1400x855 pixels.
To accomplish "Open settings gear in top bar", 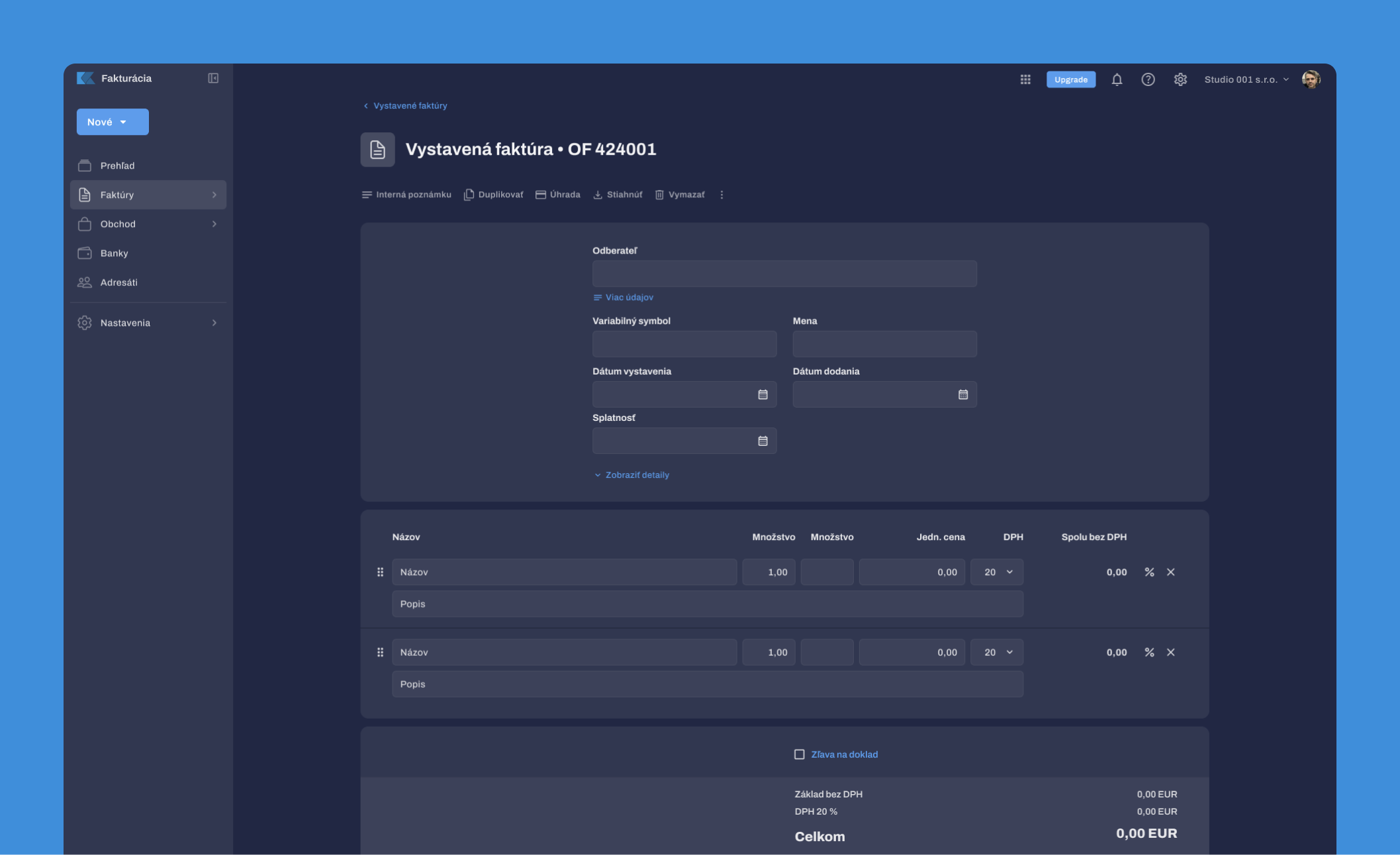I will click(1180, 79).
